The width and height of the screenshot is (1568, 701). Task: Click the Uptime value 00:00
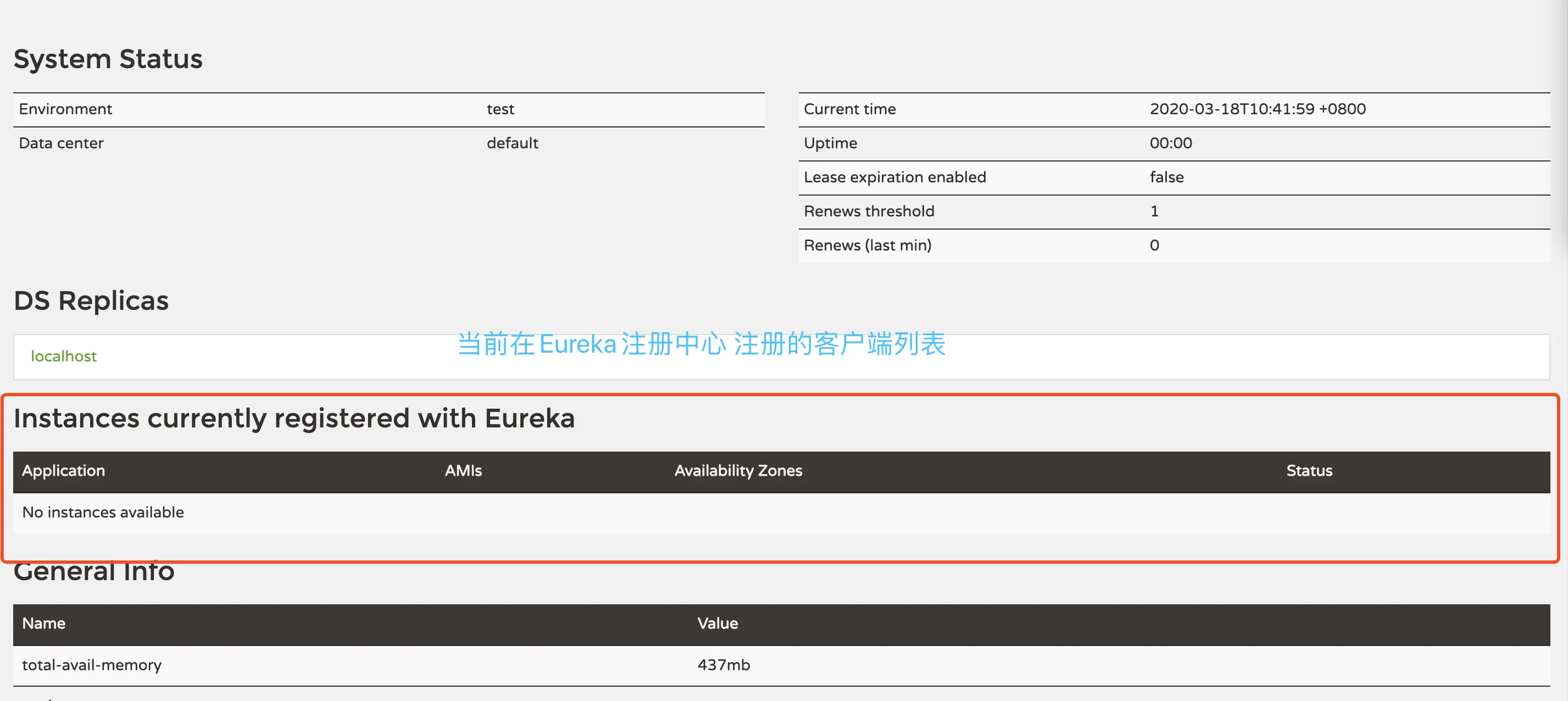1170,143
